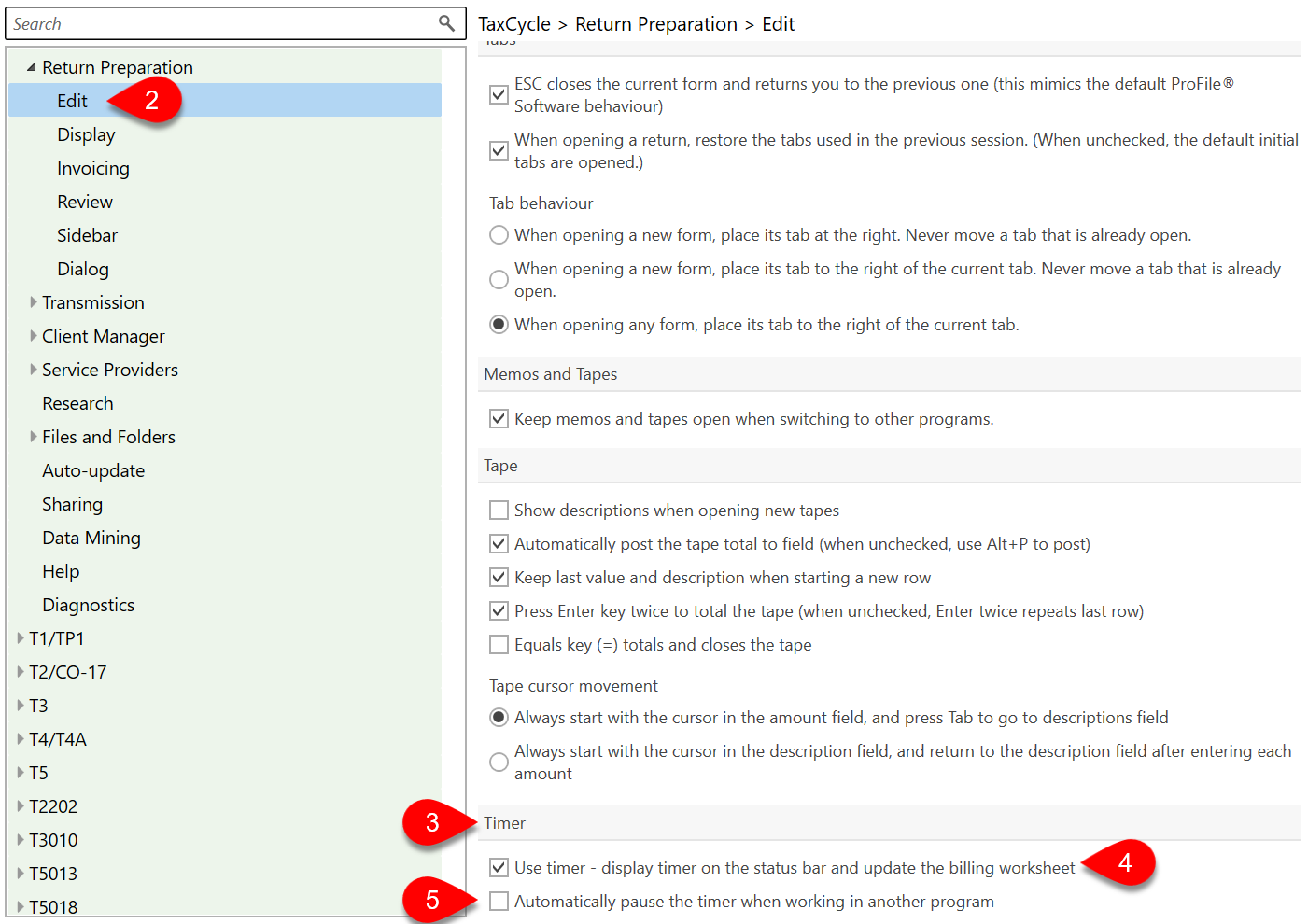Select opening any form places tab right of current

[x=499, y=325]
